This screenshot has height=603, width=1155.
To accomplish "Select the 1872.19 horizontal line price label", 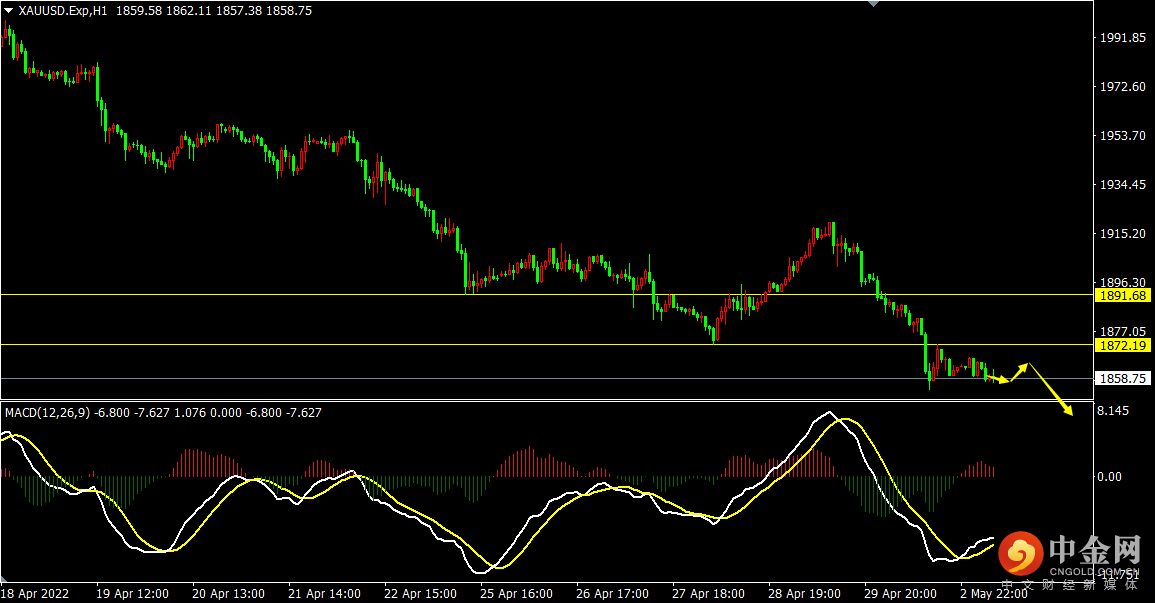I will coord(1123,345).
